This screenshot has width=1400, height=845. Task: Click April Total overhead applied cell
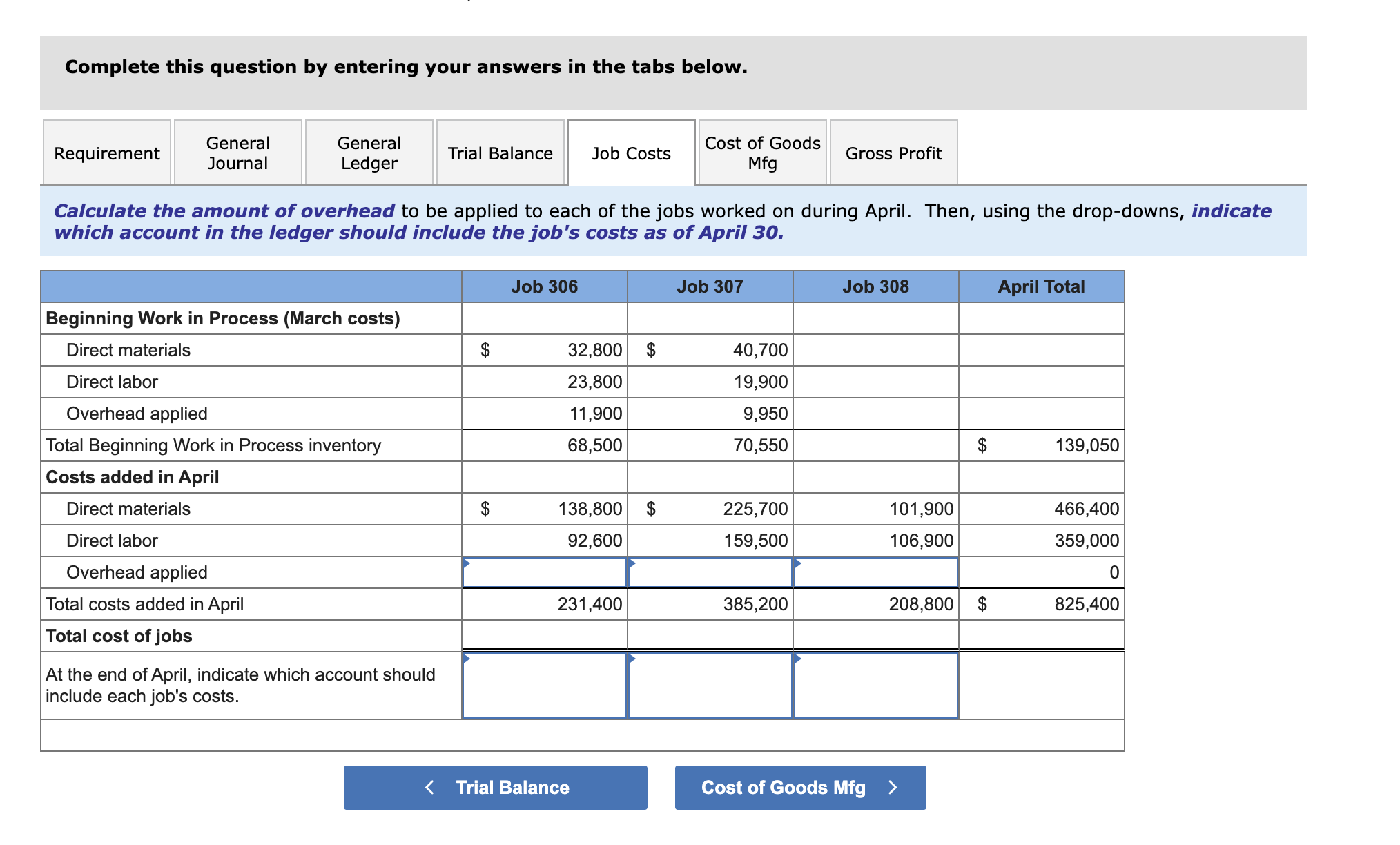(x=1041, y=572)
